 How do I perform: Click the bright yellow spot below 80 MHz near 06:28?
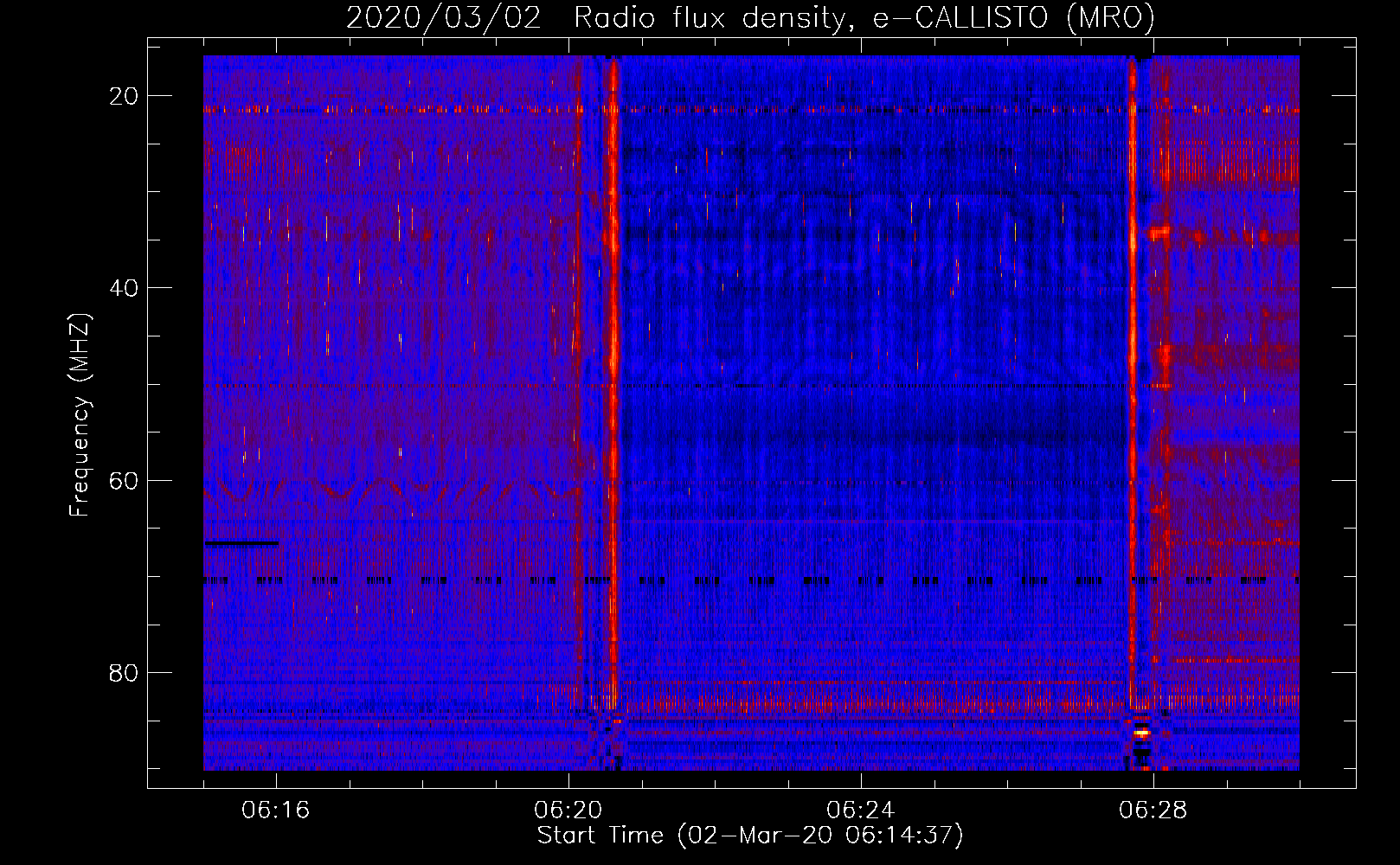pyautogui.click(x=1141, y=733)
